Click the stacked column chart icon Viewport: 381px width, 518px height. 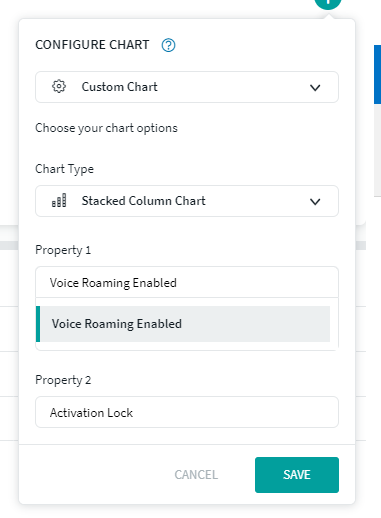(x=59, y=200)
